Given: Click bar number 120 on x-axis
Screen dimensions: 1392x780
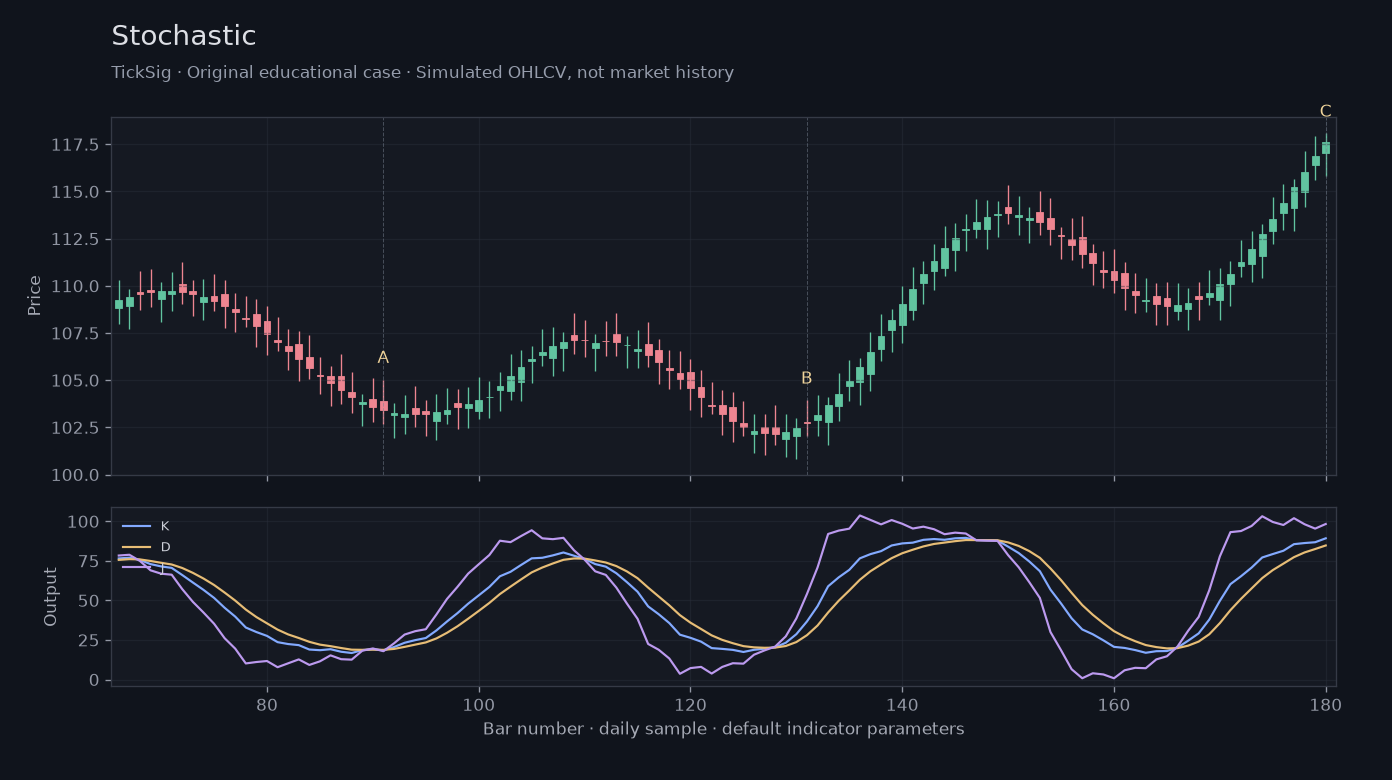Looking at the screenshot, I should coord(690,704).
